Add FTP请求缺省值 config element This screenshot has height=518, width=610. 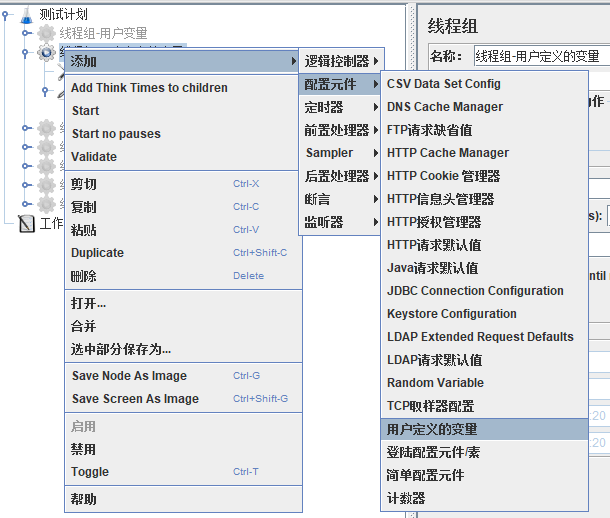click(x=484, y=130)
